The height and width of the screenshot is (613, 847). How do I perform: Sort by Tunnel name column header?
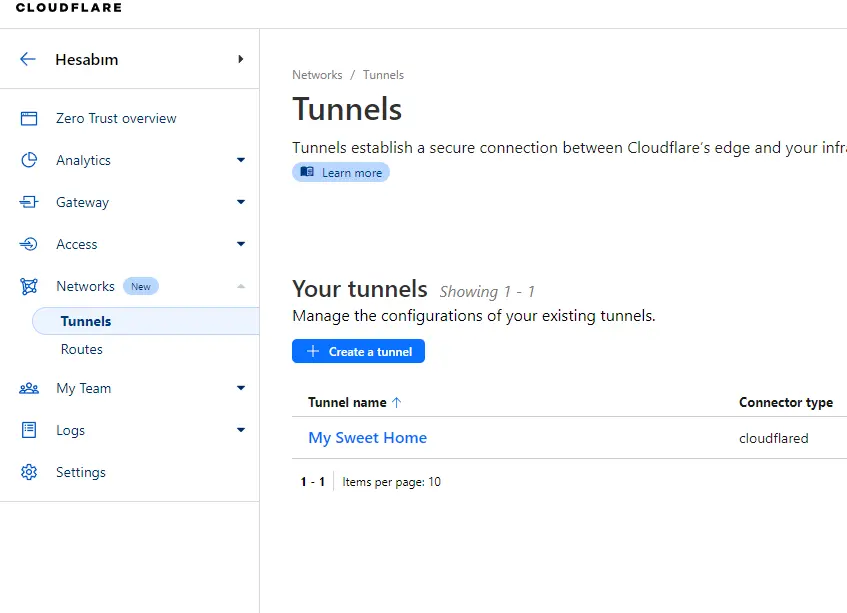347,402
